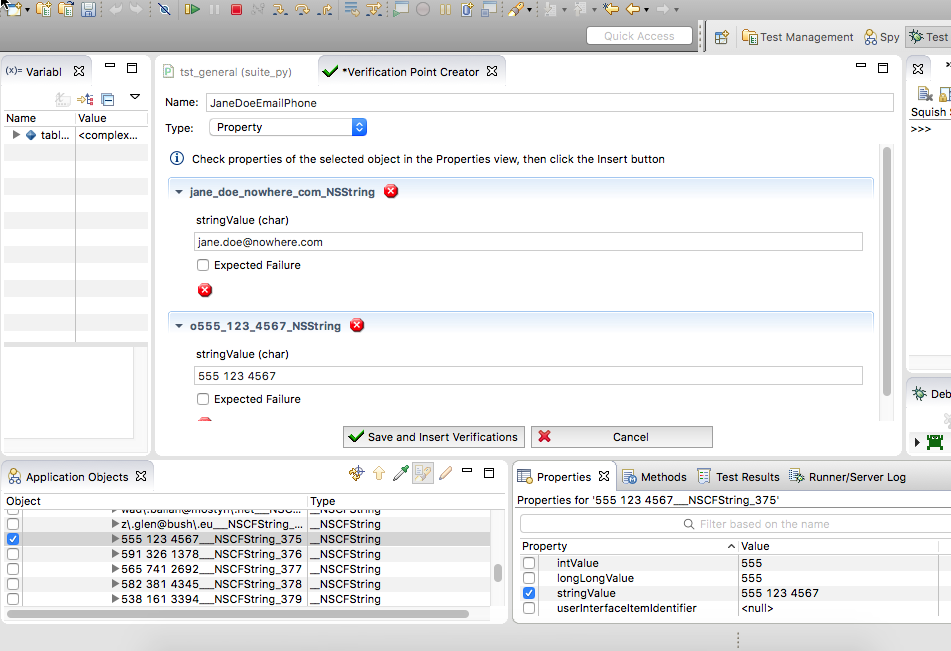Click the up arrow in Application Objects
The image size is (951, 651).
379,474
